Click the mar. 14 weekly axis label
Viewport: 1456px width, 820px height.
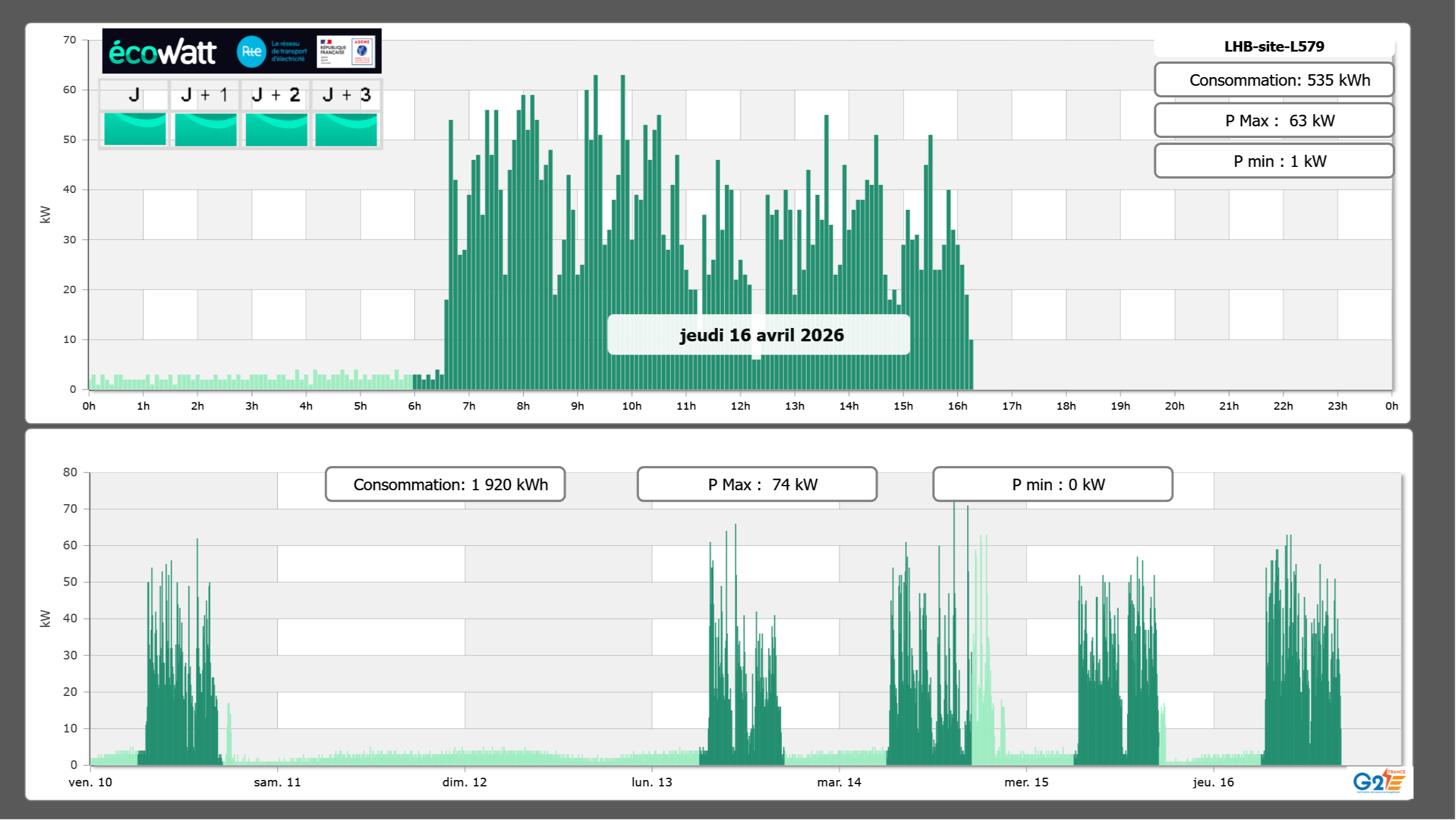click(x=839, y=782)
